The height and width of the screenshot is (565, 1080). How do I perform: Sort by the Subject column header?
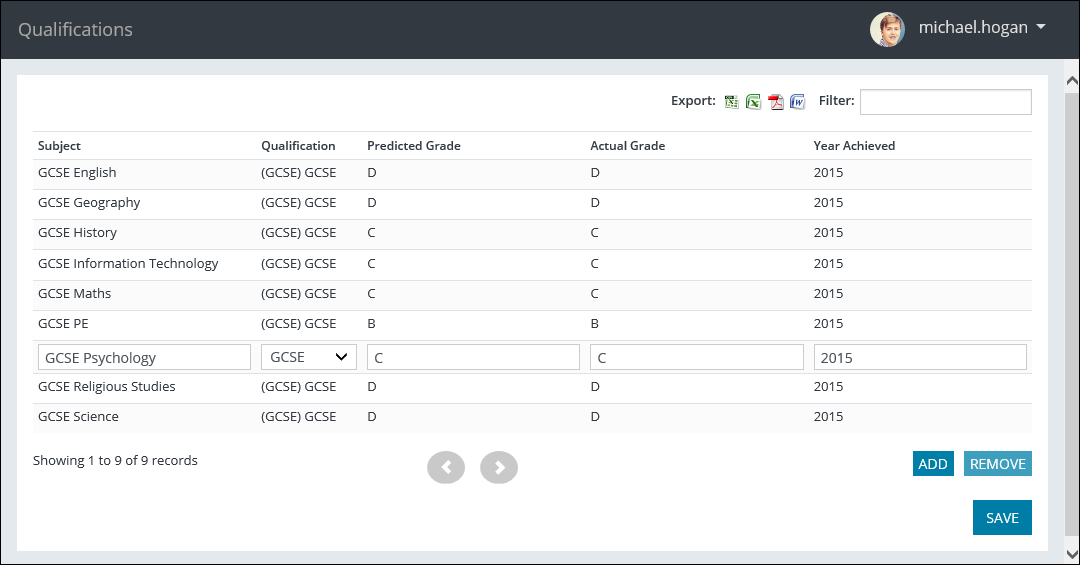click(60, 146)
